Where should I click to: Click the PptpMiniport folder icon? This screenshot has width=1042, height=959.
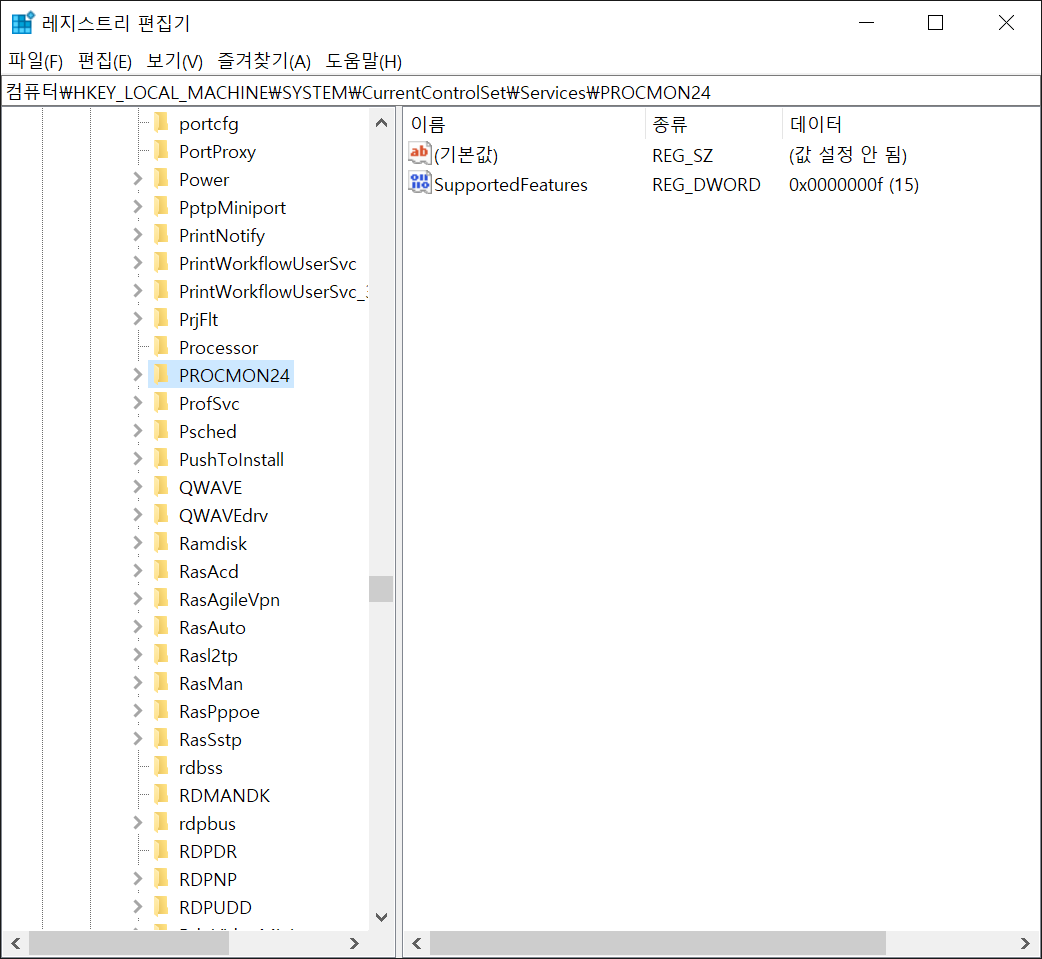(x=161, y=207)
